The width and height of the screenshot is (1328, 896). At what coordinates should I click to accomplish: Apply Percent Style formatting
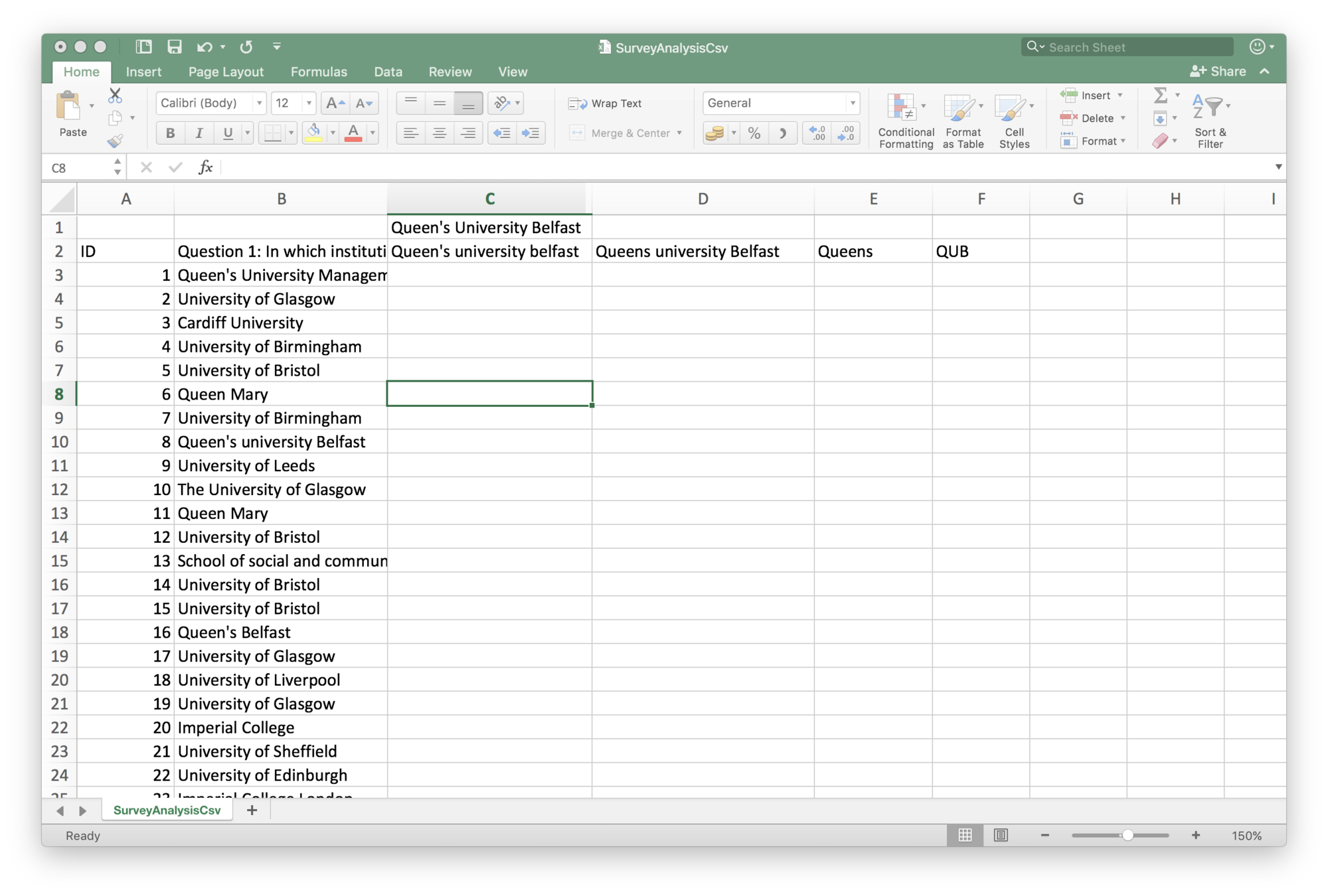754,133
